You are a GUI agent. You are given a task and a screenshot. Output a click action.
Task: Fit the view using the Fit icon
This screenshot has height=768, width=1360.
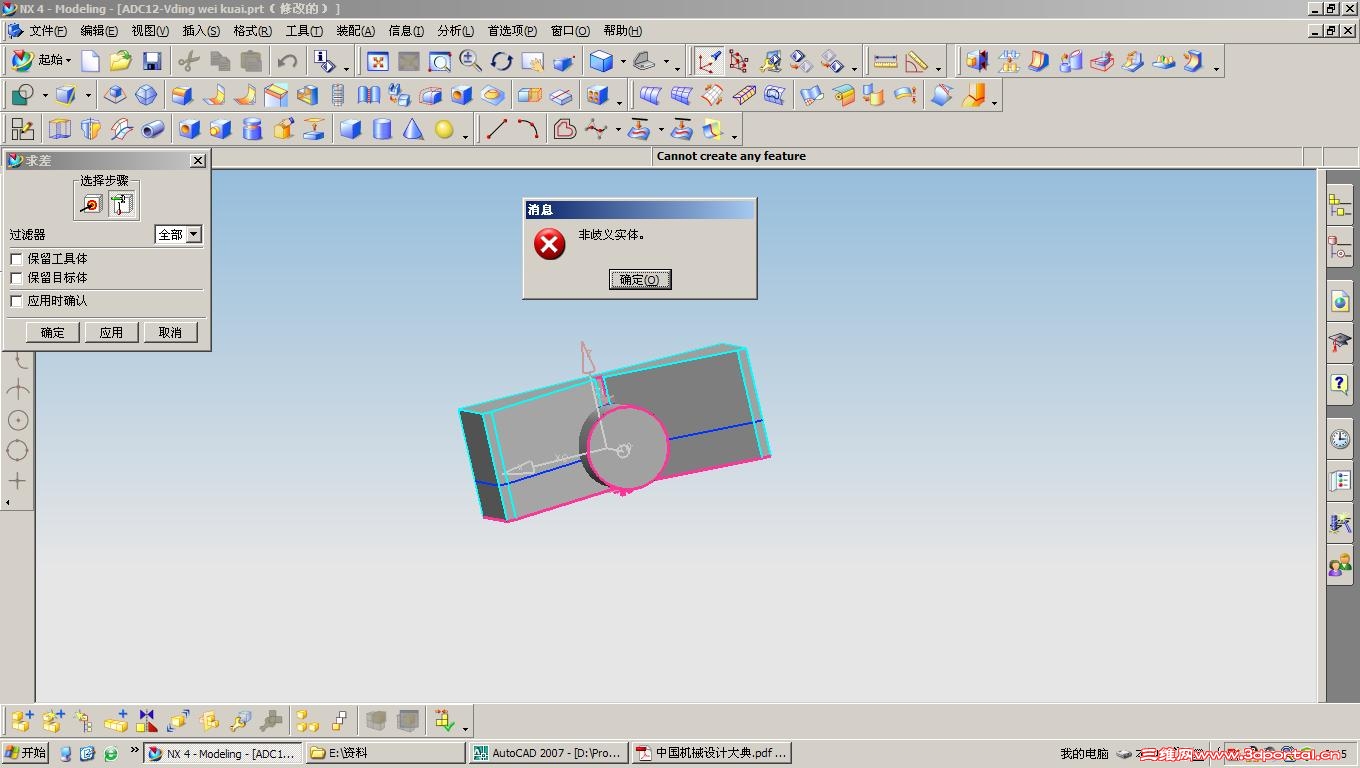coord(378,62)
